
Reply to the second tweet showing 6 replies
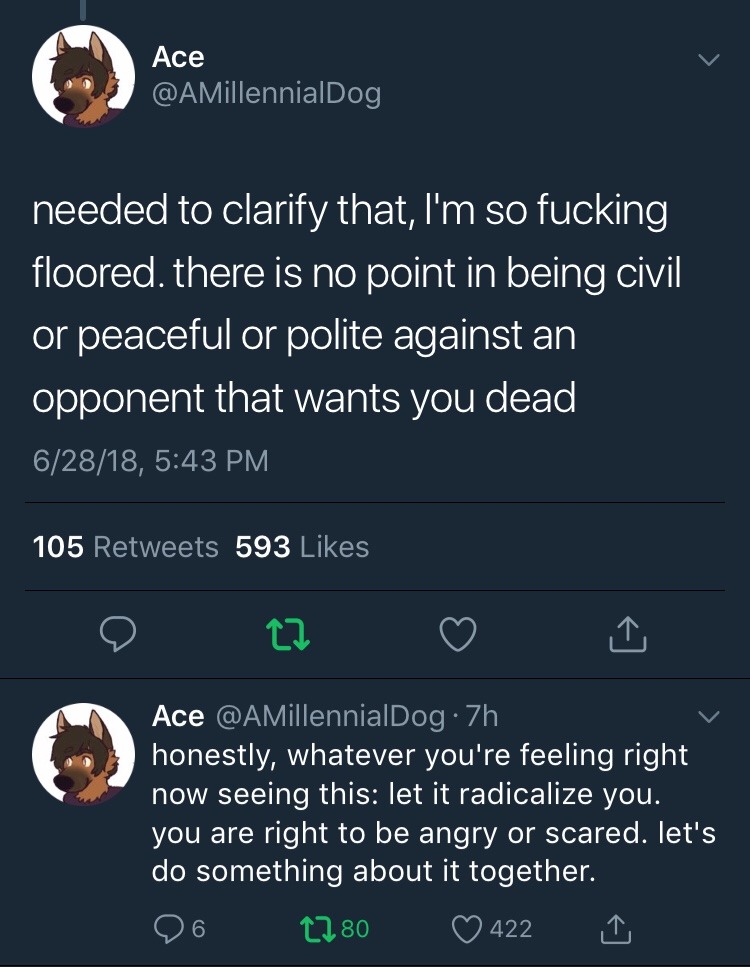pos(167,929)
